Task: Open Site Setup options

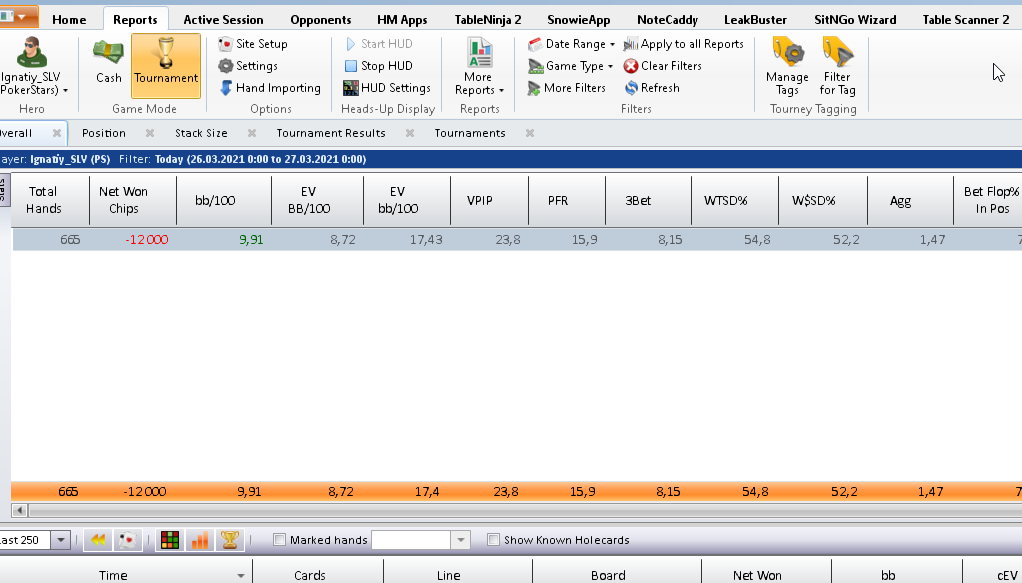Action: 253,44
